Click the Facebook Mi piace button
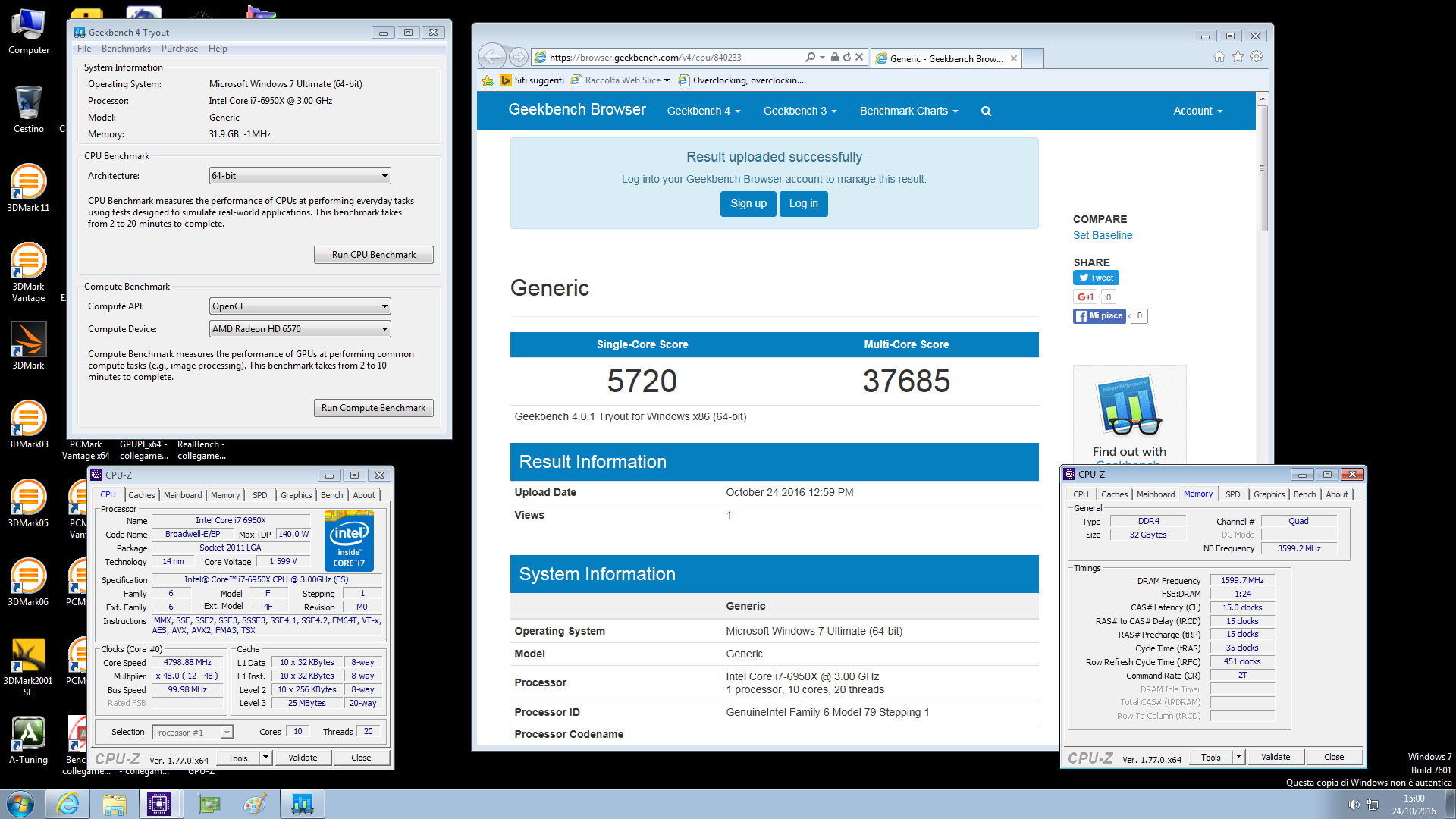 1100,316
